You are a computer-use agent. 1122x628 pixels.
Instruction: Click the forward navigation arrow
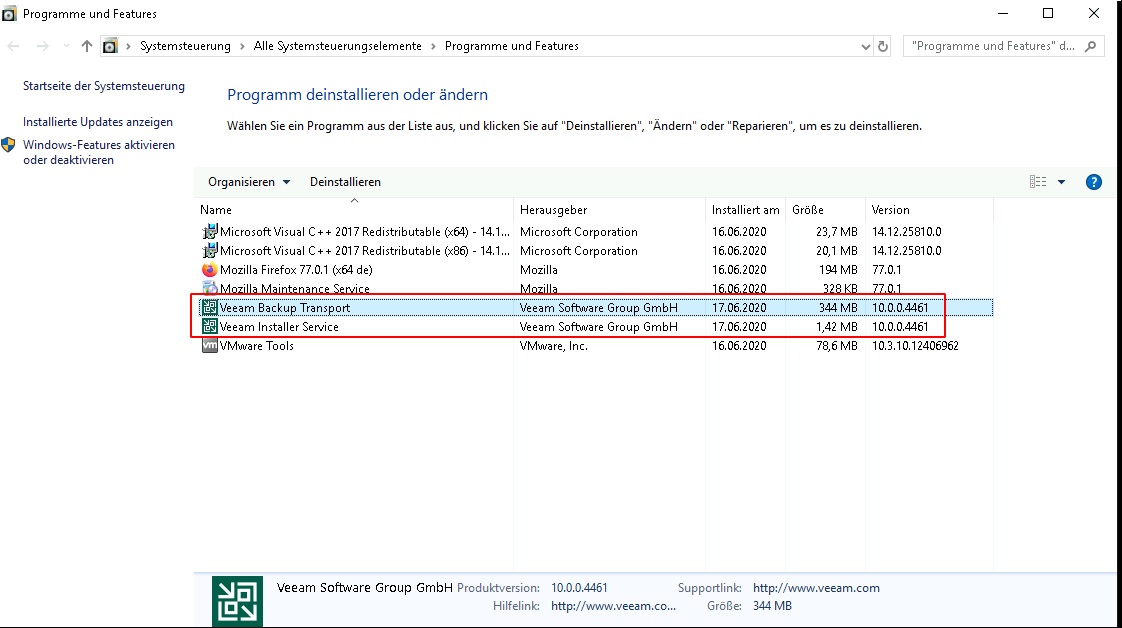43,46
